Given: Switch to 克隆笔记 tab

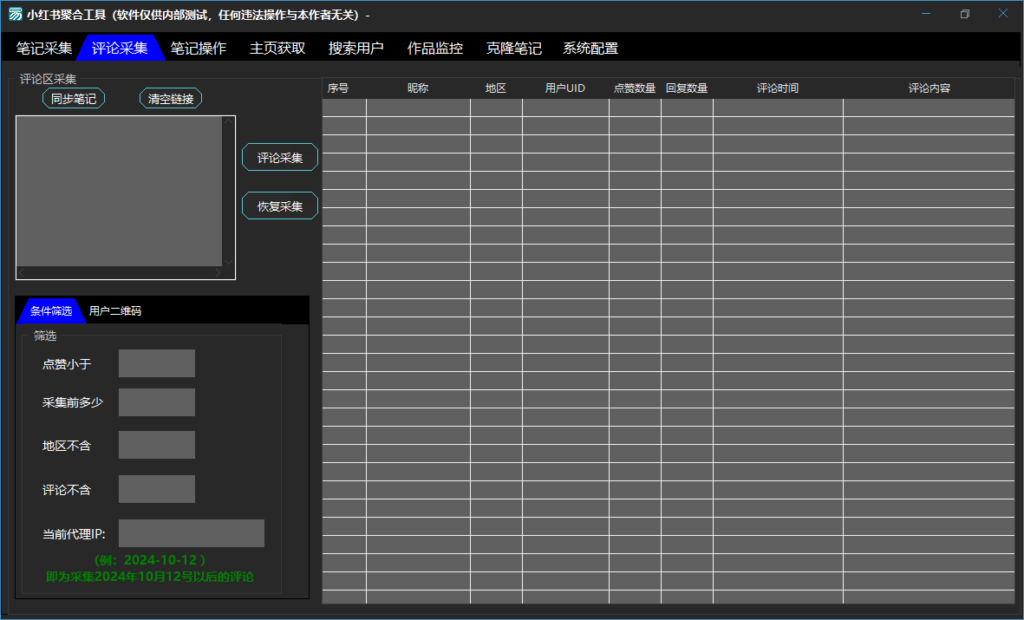Looking at the screenshot, I should 514,48.
